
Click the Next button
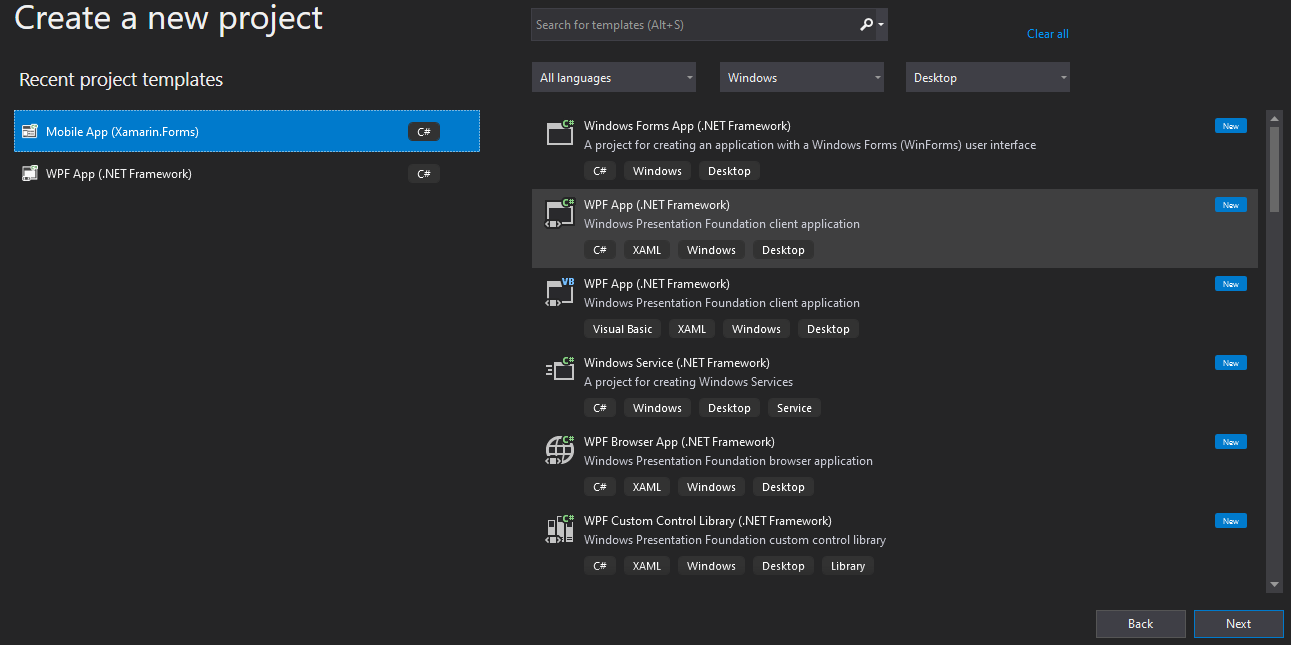(x=1239, y=624)
